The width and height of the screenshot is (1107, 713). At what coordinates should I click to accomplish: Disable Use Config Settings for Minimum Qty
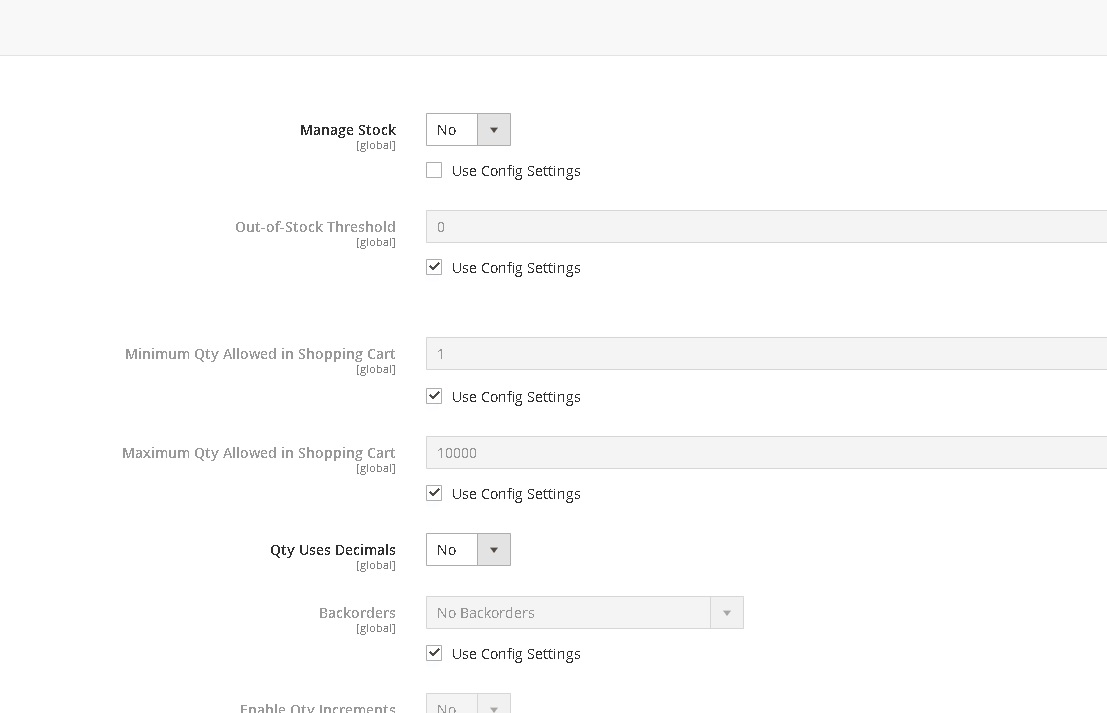(434, 395)
